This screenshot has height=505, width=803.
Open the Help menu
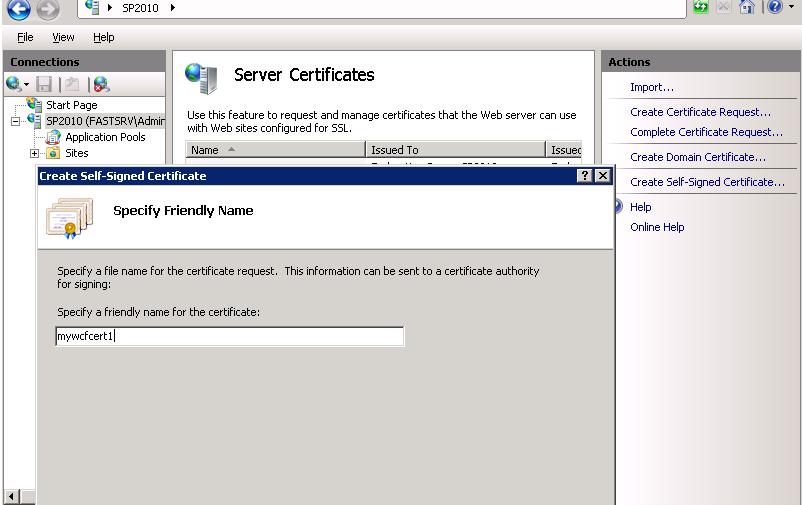(x=103, y=37)
